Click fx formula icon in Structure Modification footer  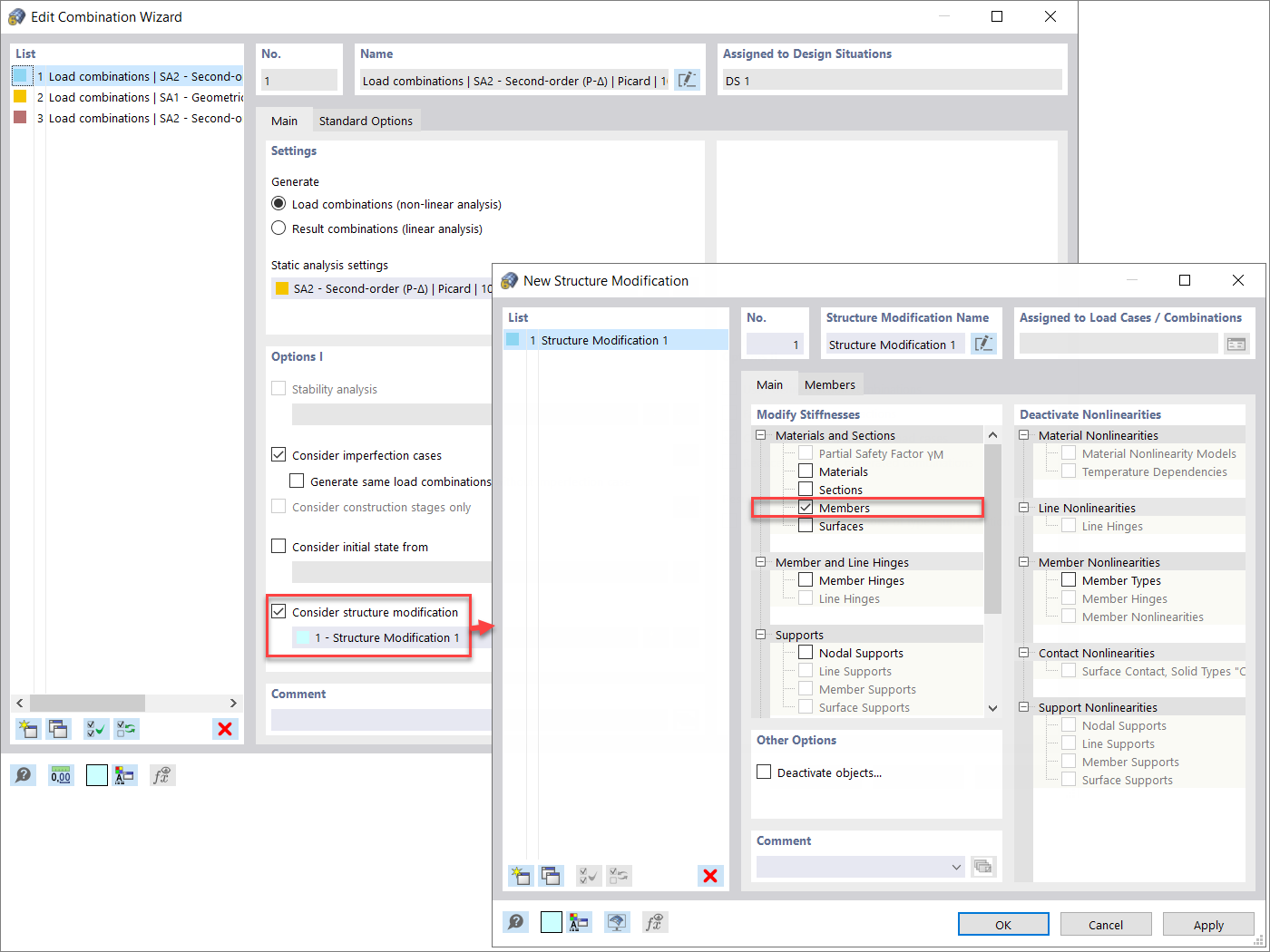tap(654, 922)
